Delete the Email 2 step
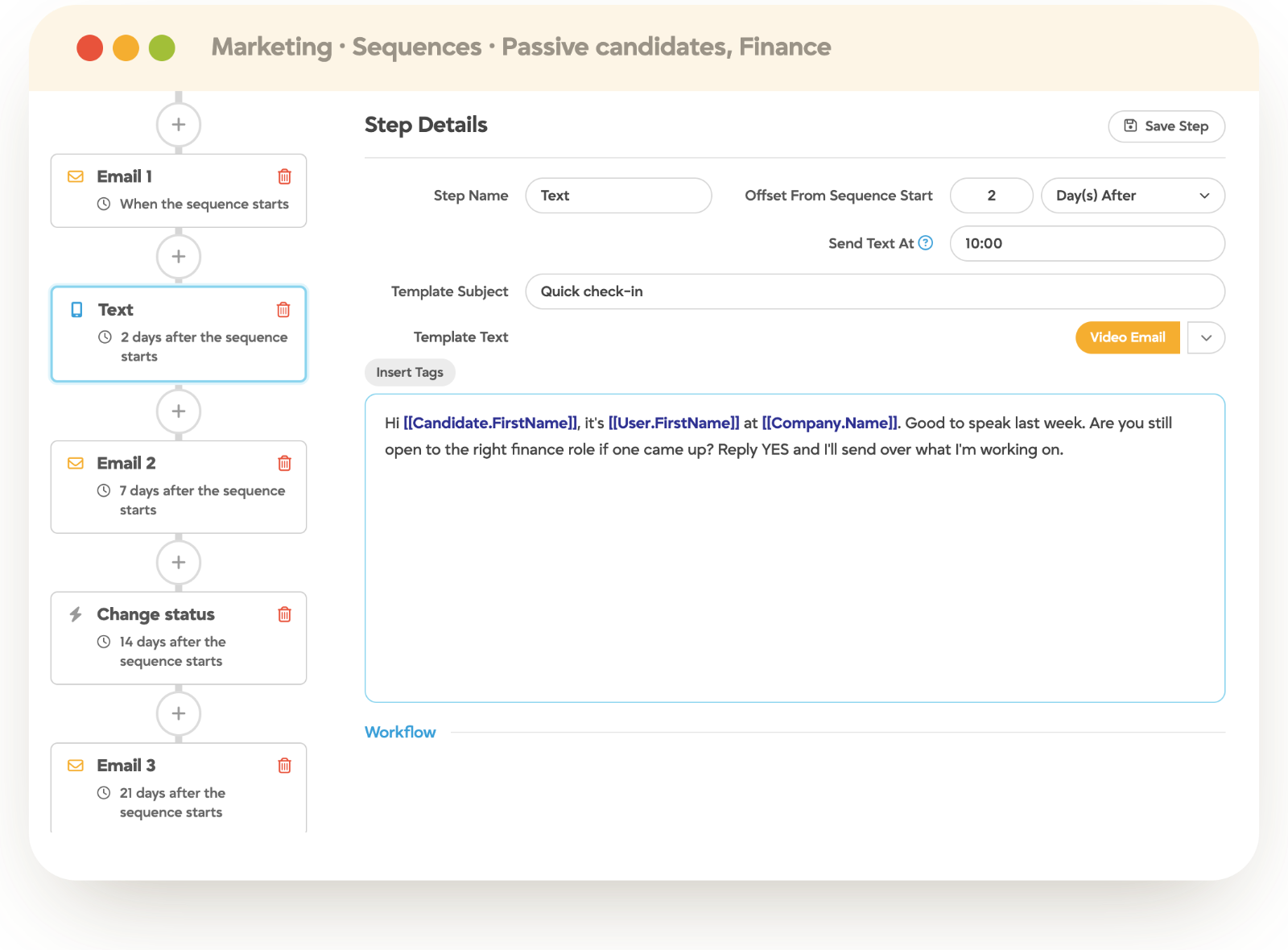 point(284,463)
